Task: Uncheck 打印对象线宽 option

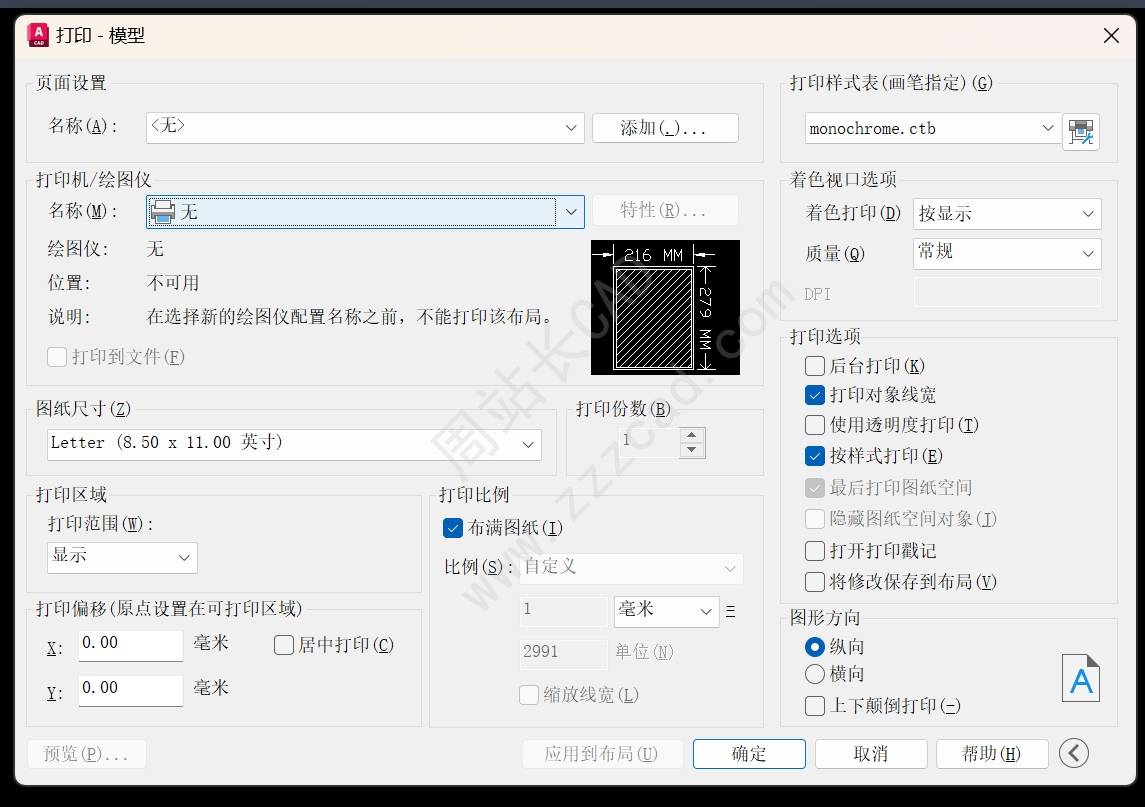Action: [x=814, y=395]
